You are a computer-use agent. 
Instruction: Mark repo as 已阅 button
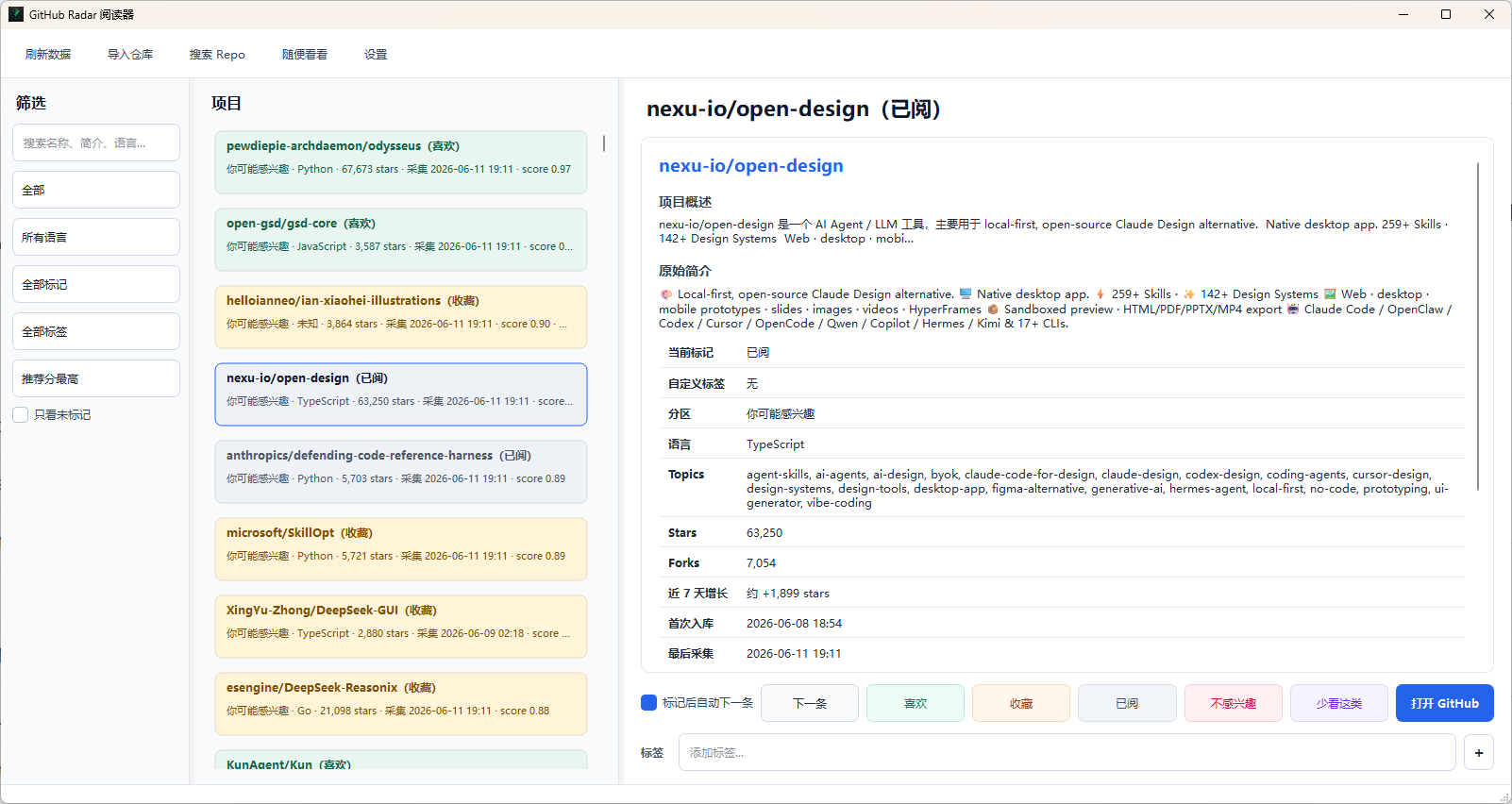(x=1127, y=703)
